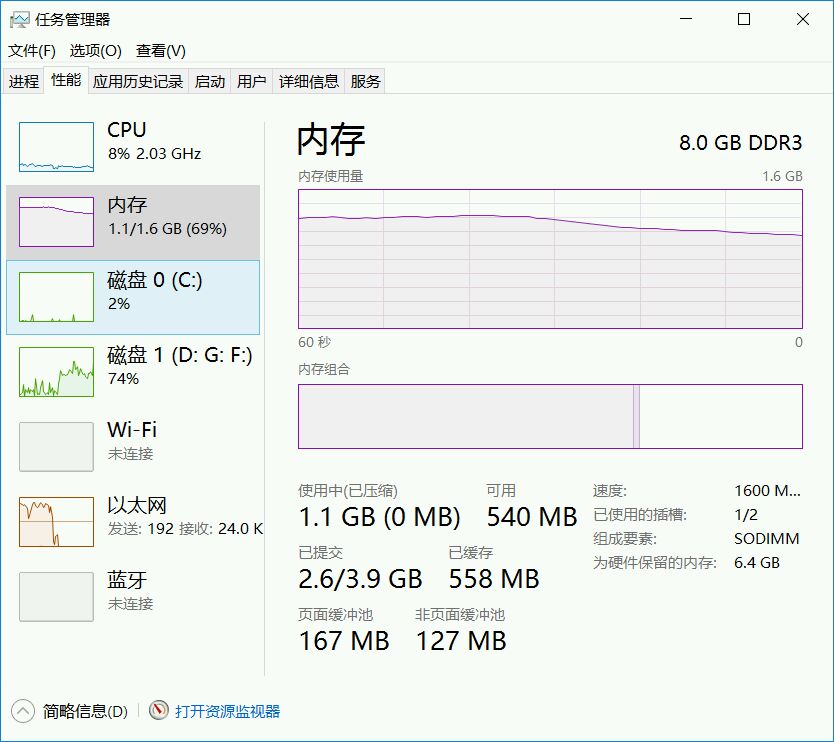Switch to the 进程 tab

pos(24,82)
